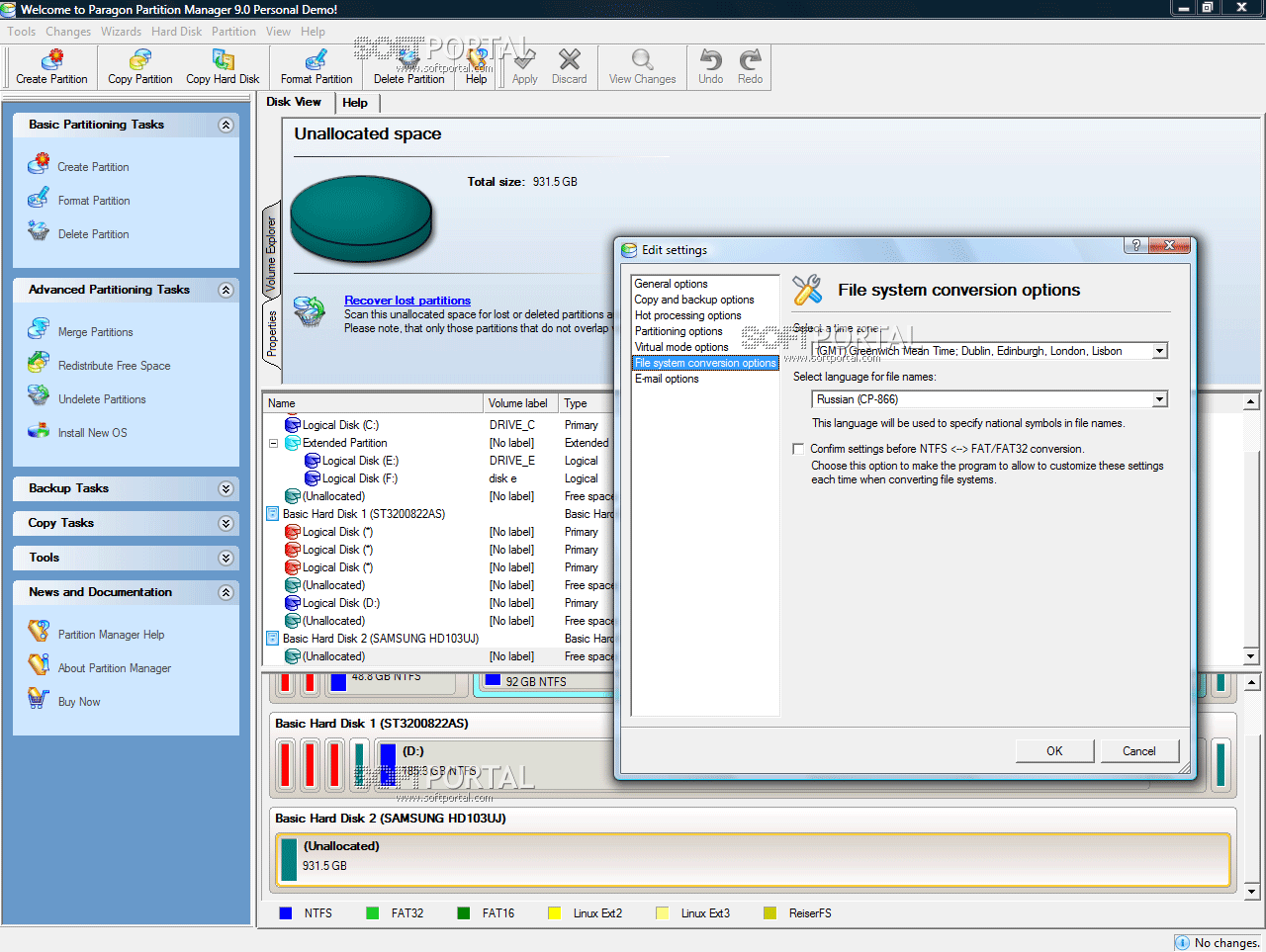Switch to the Help tab
Screen dimensions: 1266x952
click(355, 103)
